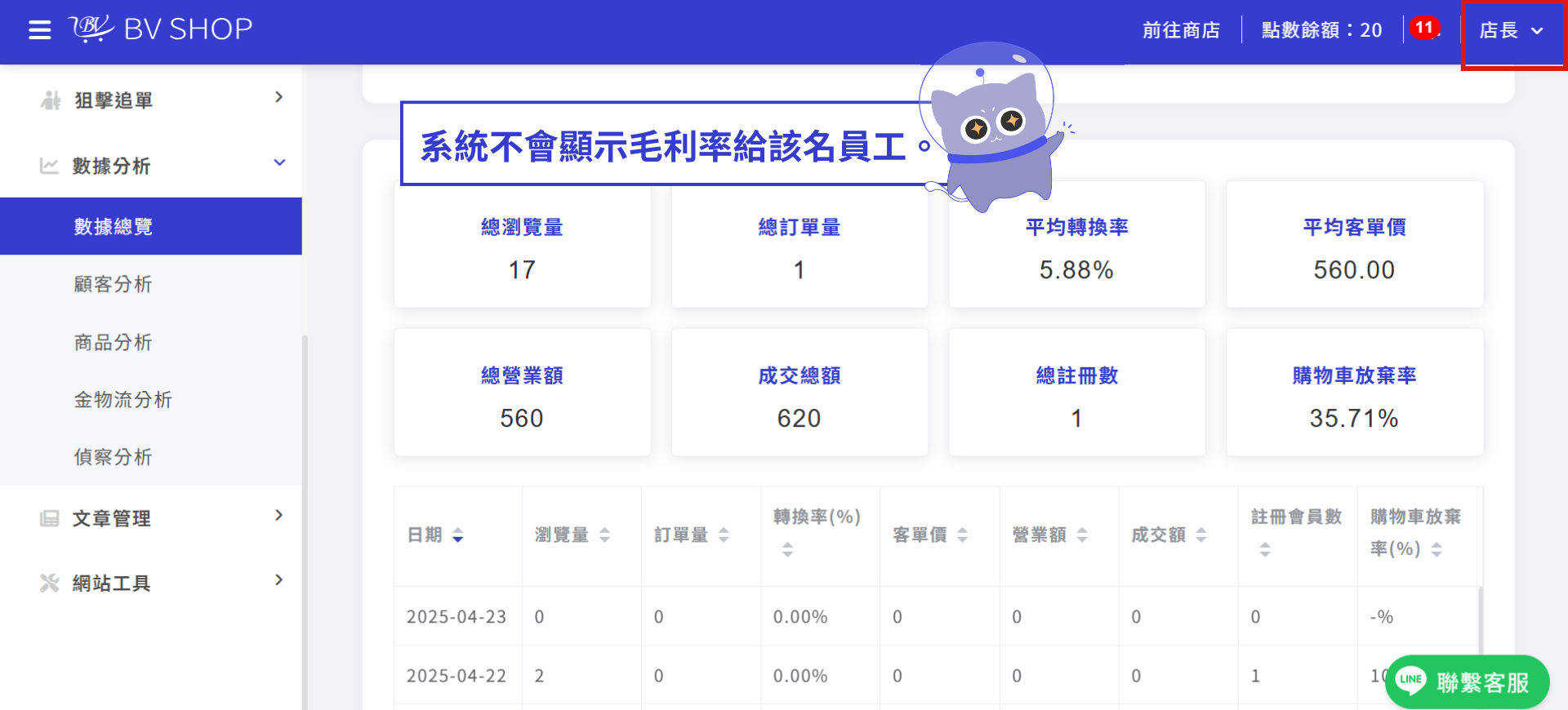Go to store via 前往商店 link
The height and width of the screenshot is (710, 1568).
tap(1181, 30)
